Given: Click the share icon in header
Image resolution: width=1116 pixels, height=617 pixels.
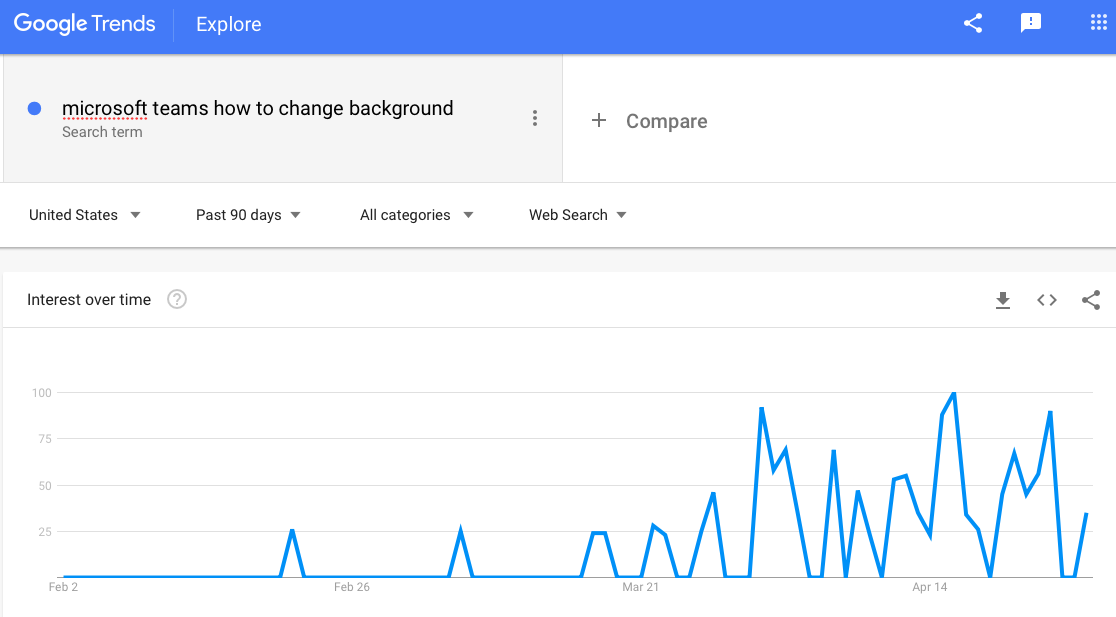Looking at the screenshot, I should (973, 23).
